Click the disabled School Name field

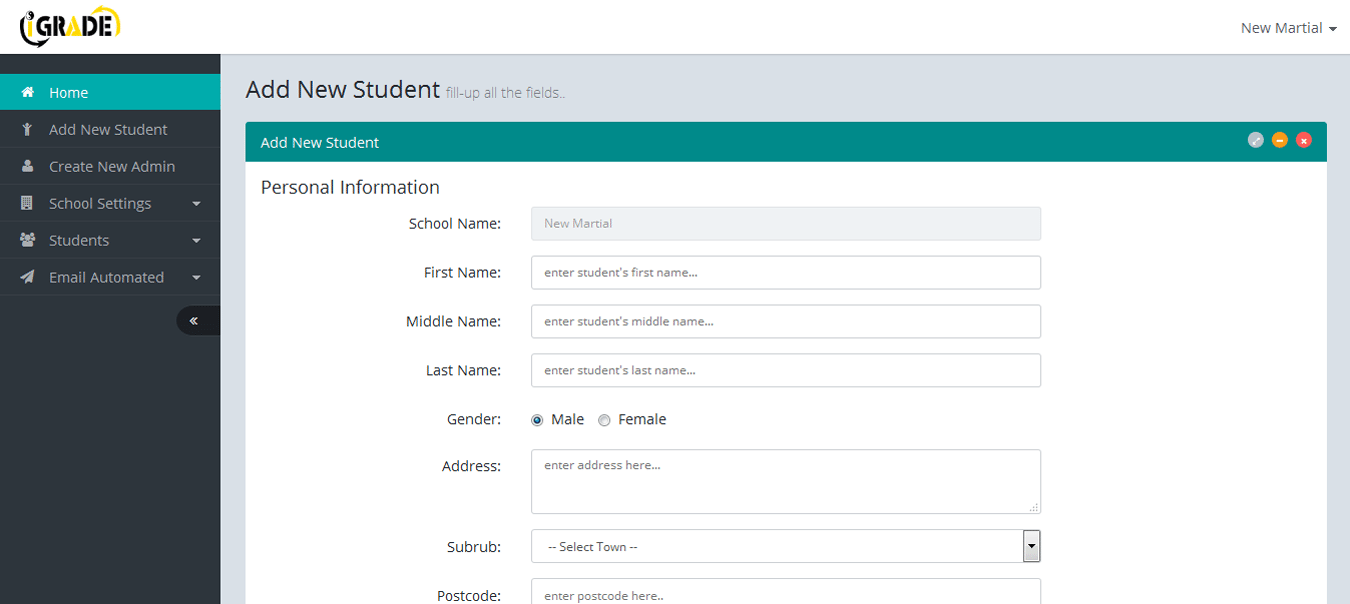[x=786, y=223]
